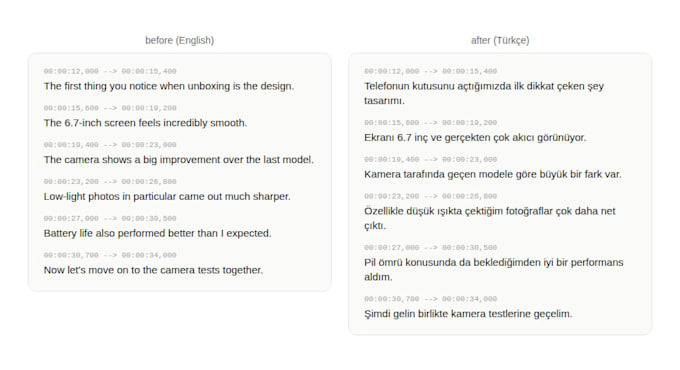680x370 pixels.
Task: Select English line about 6.7-inch screen
Action: point(145,123)
